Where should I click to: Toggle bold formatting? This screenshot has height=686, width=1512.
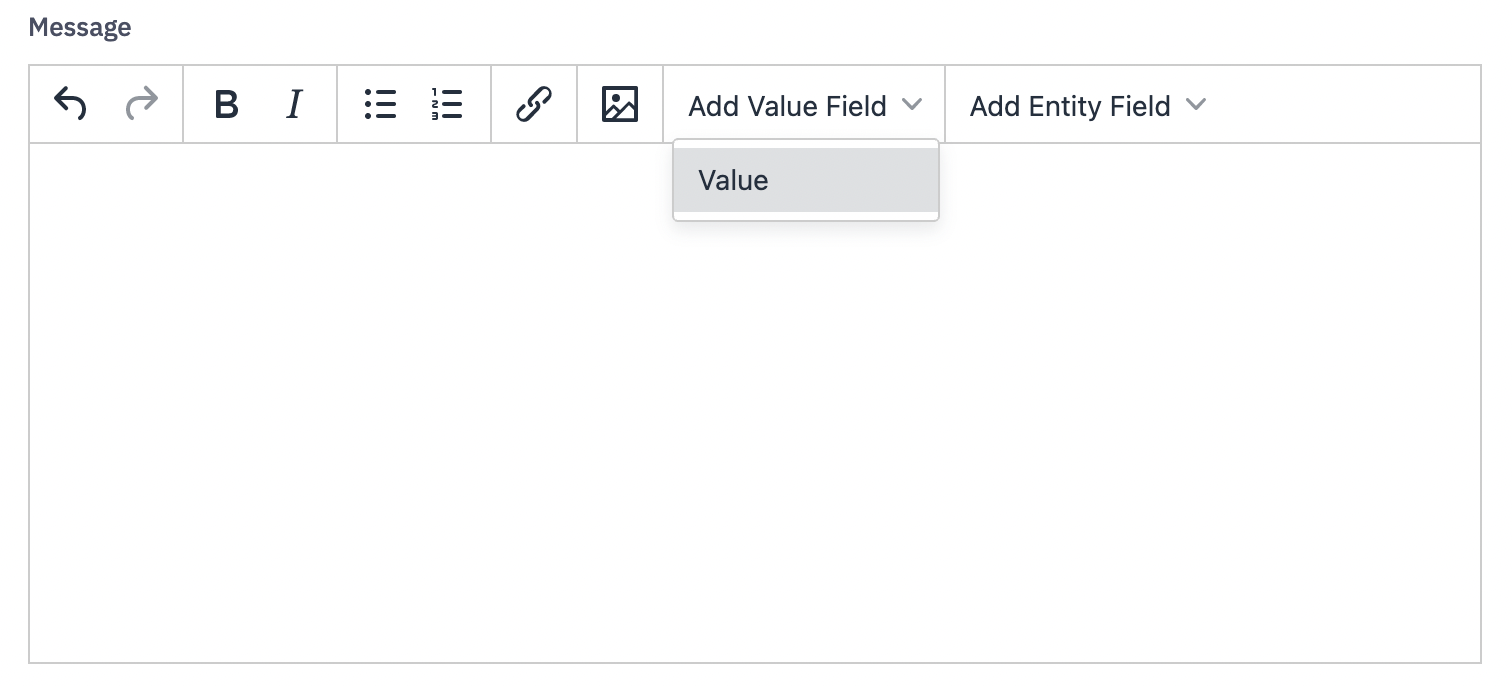227,104
